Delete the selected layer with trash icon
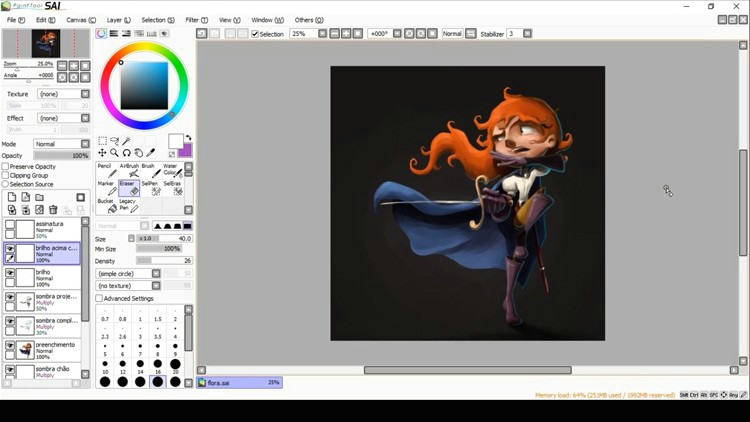 [x=53, y=210]
